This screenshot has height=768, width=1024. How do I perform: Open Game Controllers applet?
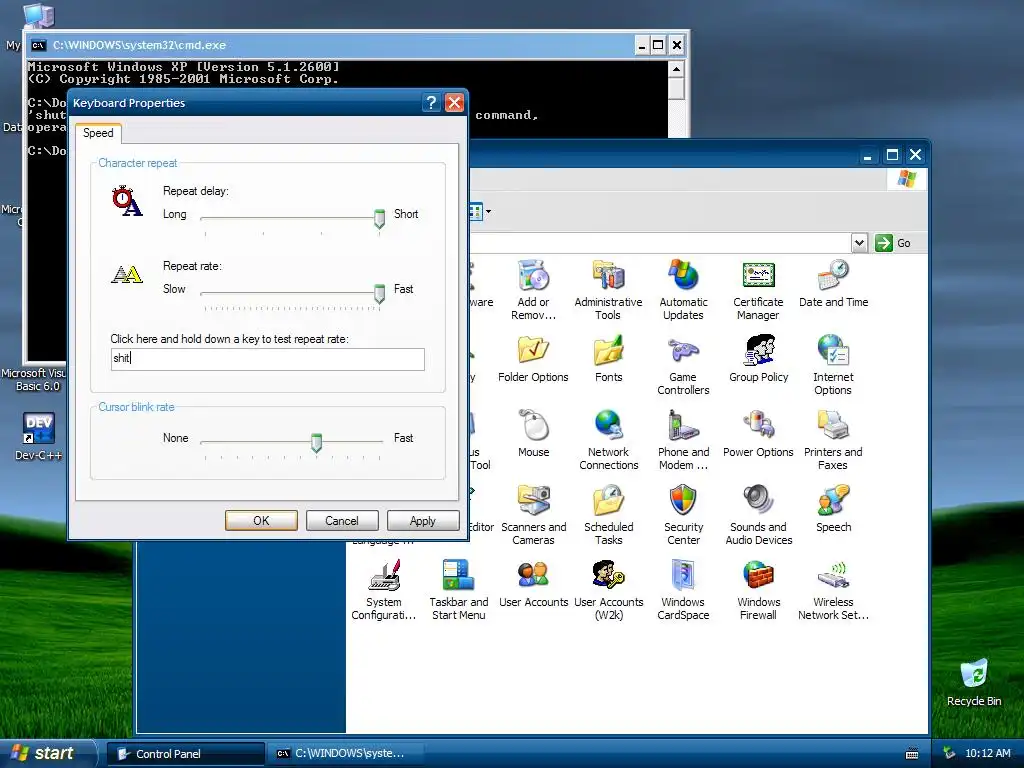coord(683,365)
